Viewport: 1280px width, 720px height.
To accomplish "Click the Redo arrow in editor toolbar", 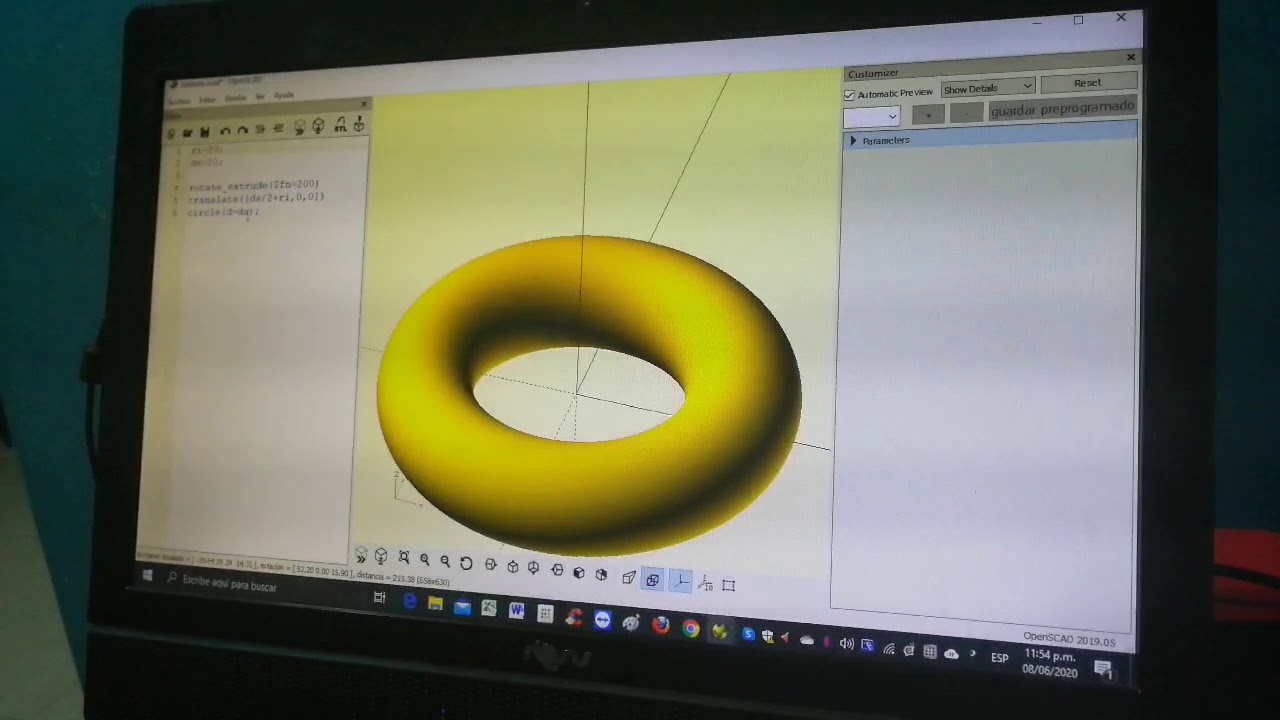I will coord(242,130).
